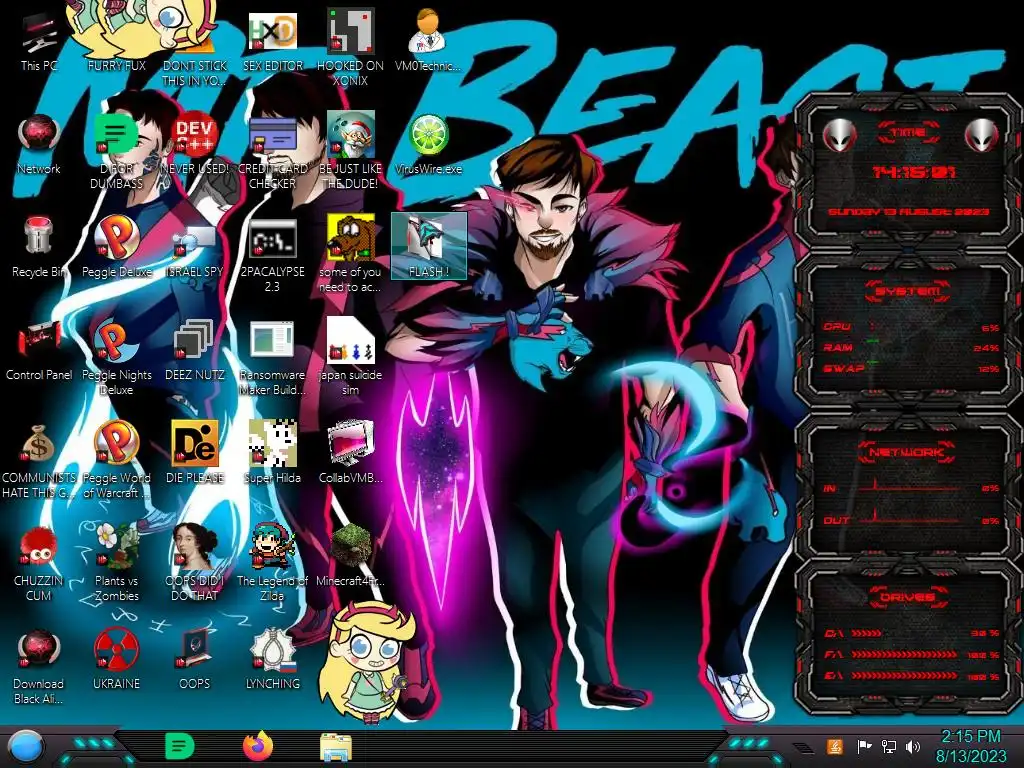The image size is (1024, 768).
Task: Select The Legend of Zilda shortcut
Action: click(273, 563)
